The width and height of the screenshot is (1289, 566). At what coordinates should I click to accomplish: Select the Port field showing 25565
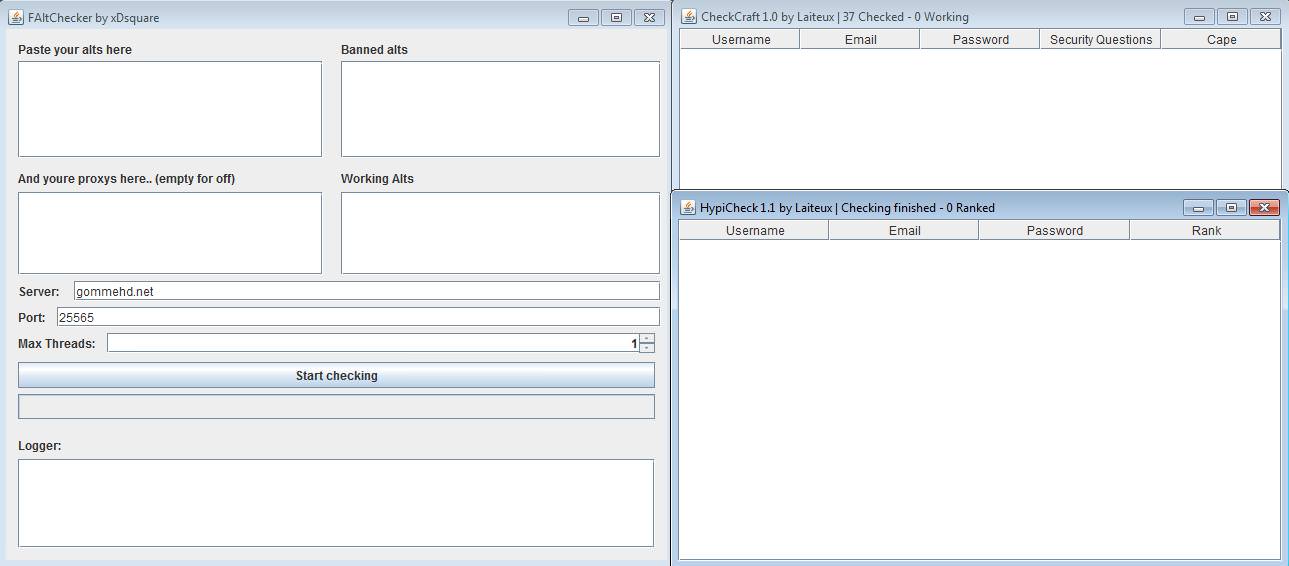click(x=358, y=317)
